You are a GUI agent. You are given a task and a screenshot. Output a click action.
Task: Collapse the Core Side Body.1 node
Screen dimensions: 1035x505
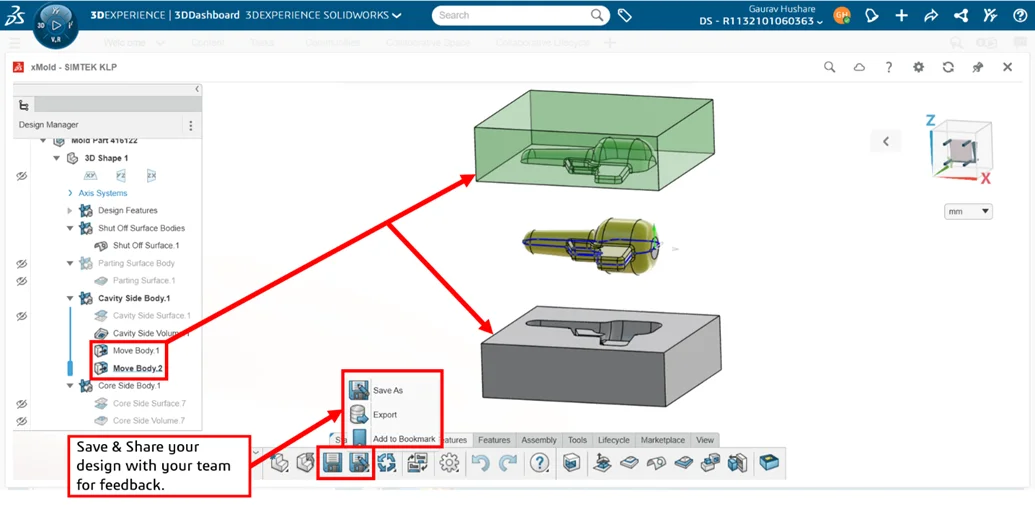pos(70,386)
